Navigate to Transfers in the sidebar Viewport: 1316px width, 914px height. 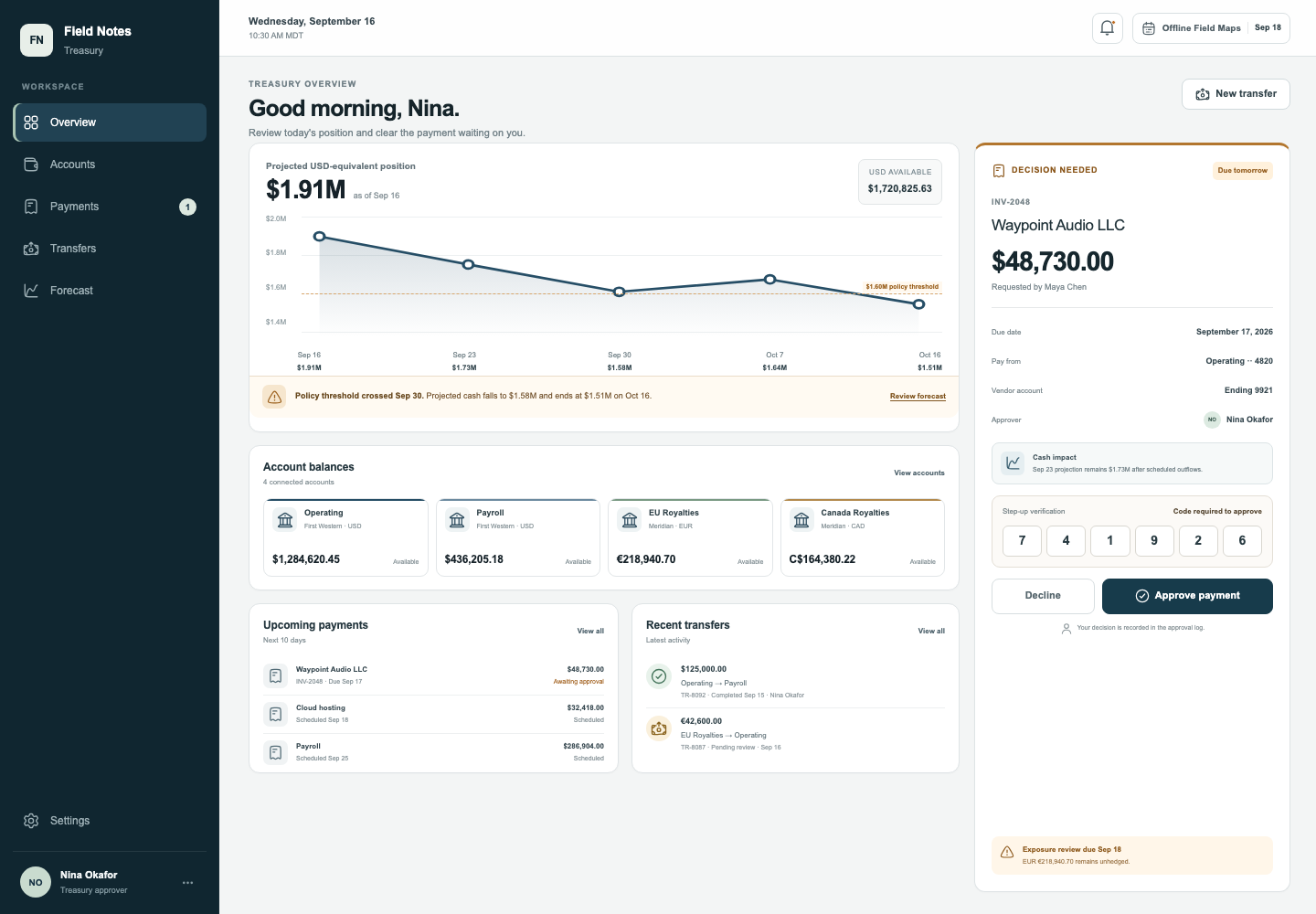point(110,249)
